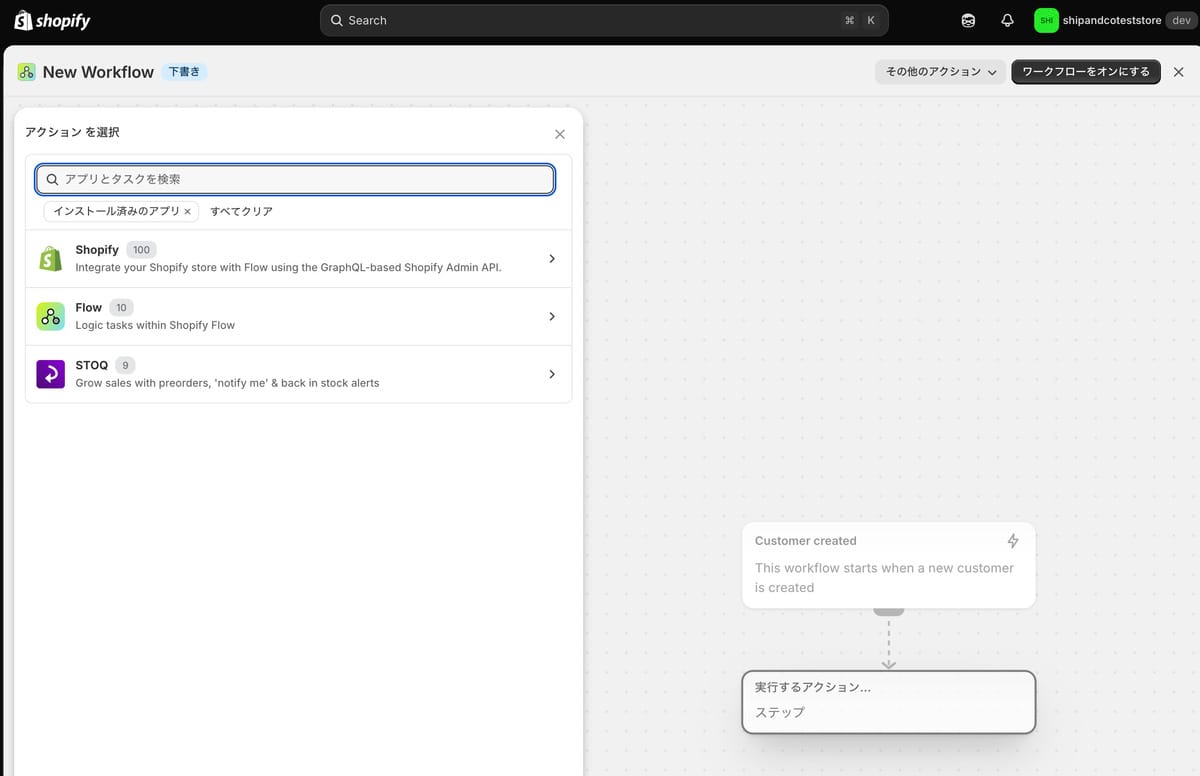Screen dimensions: 1200x776
Task: Click the top Search bar
Action: [x=604, y=20]
